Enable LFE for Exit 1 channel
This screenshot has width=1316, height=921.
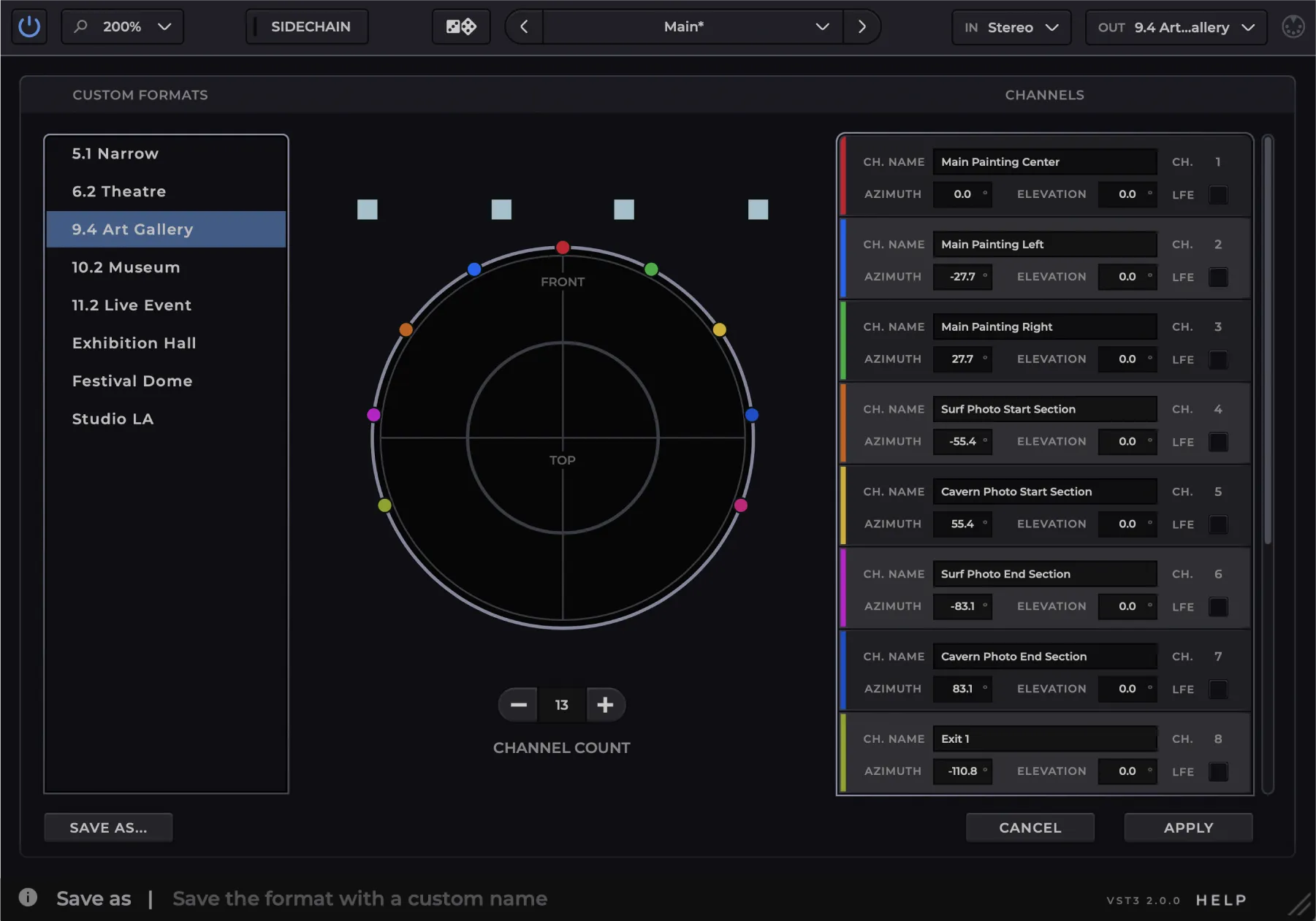pos(1218,771)
